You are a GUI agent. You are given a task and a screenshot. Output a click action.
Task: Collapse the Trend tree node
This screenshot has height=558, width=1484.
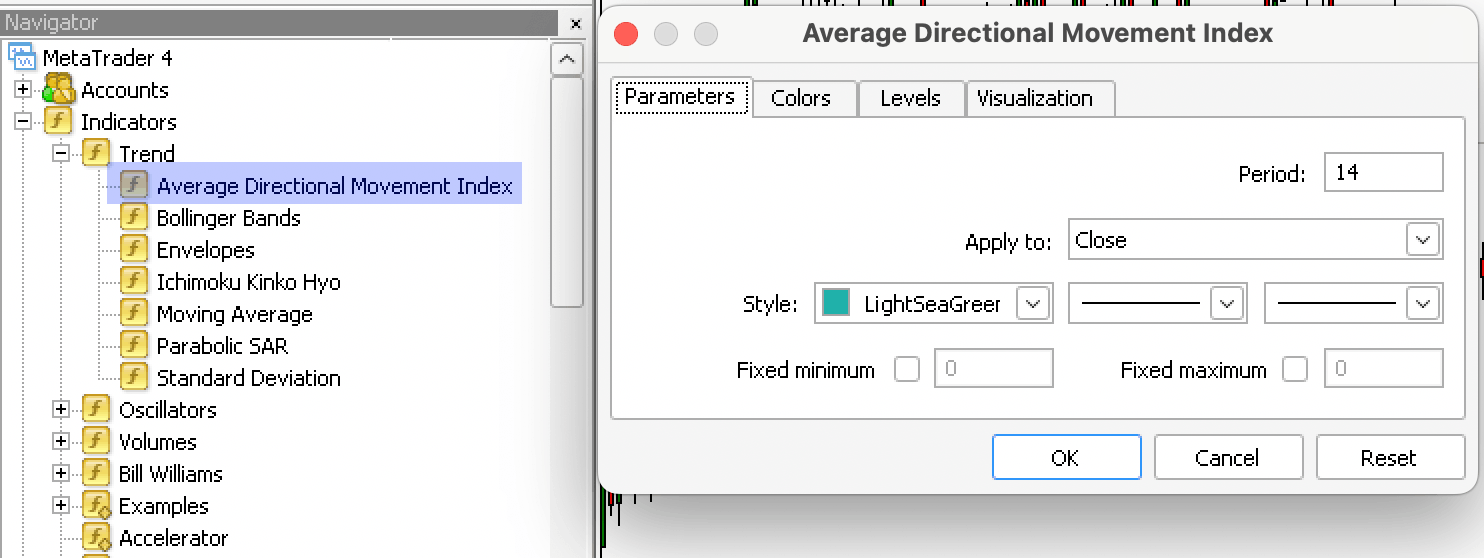(x=61, y=154)
